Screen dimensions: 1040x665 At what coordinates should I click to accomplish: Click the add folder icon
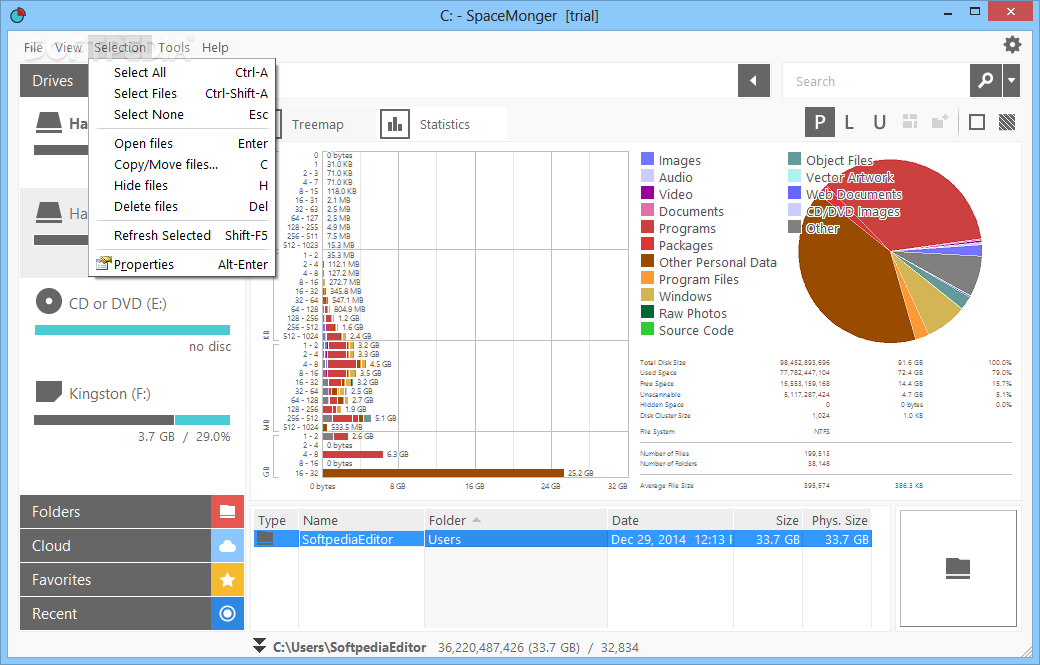click(x=940, y=121)
